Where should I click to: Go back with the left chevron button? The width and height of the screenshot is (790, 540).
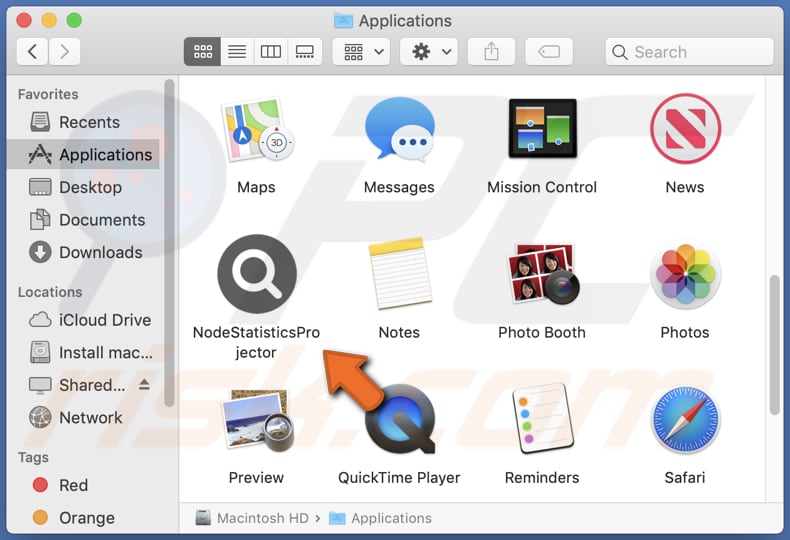tap(32, 51)
